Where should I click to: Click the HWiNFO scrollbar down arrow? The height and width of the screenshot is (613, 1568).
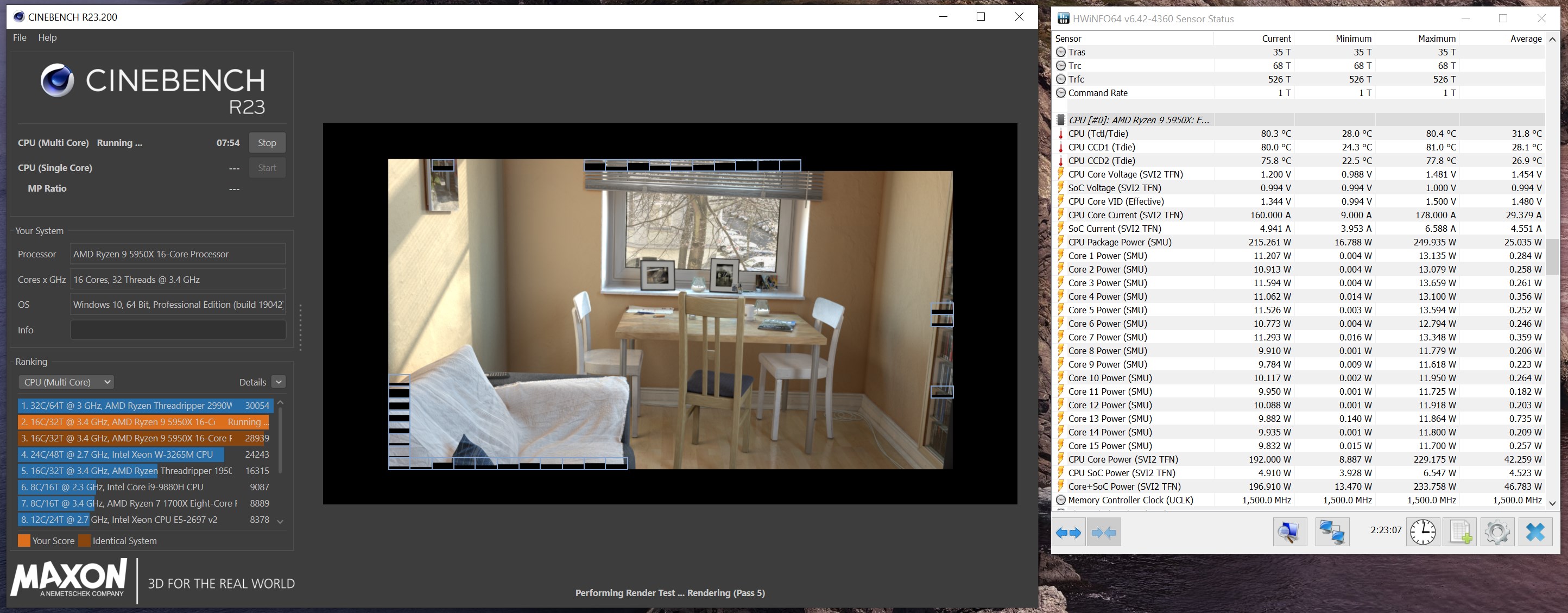(x=1552, y=503)
